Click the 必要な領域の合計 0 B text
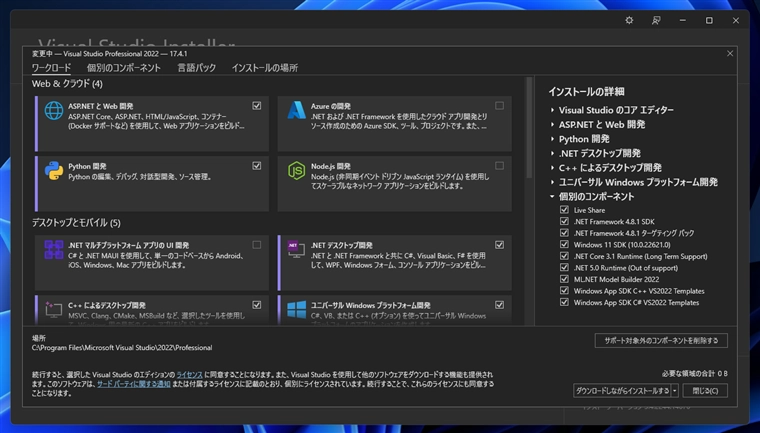 pos(695,373)
